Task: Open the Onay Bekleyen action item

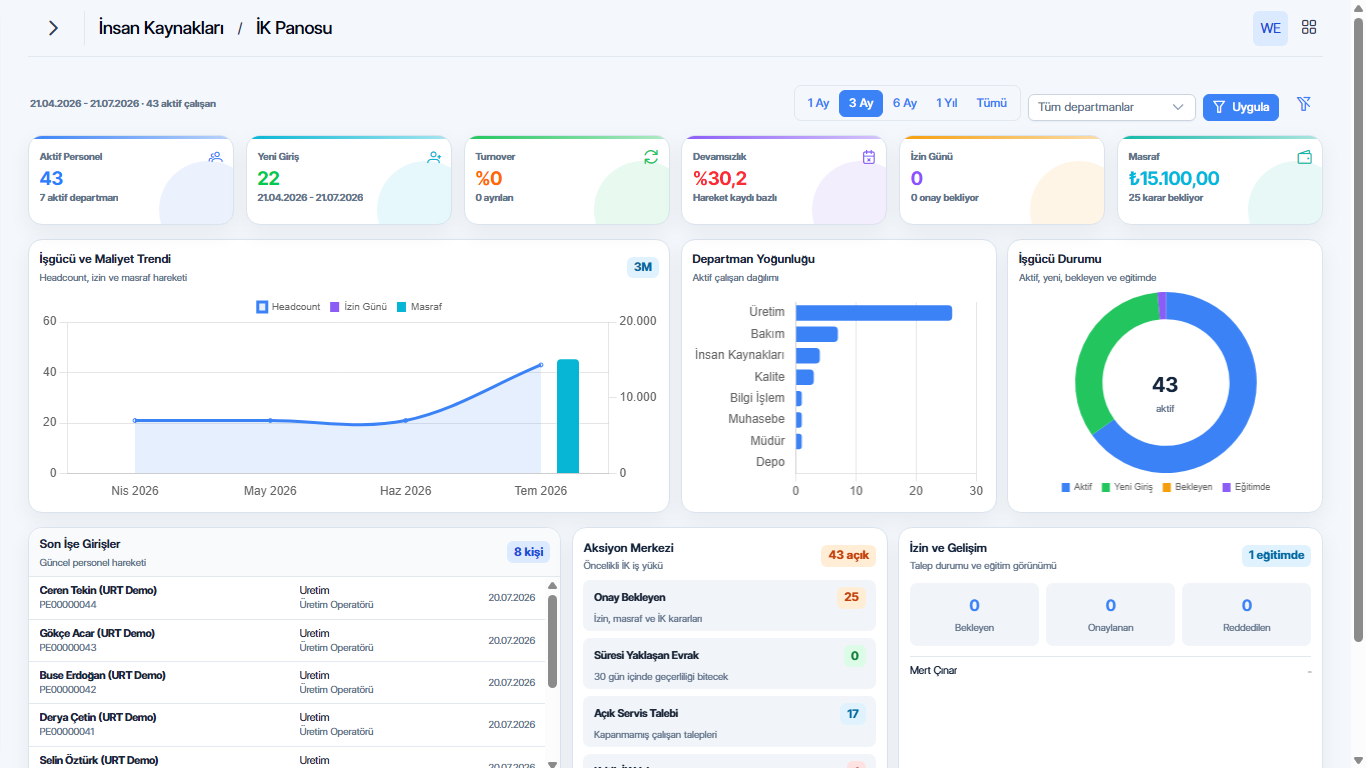Action: point(729,606)
